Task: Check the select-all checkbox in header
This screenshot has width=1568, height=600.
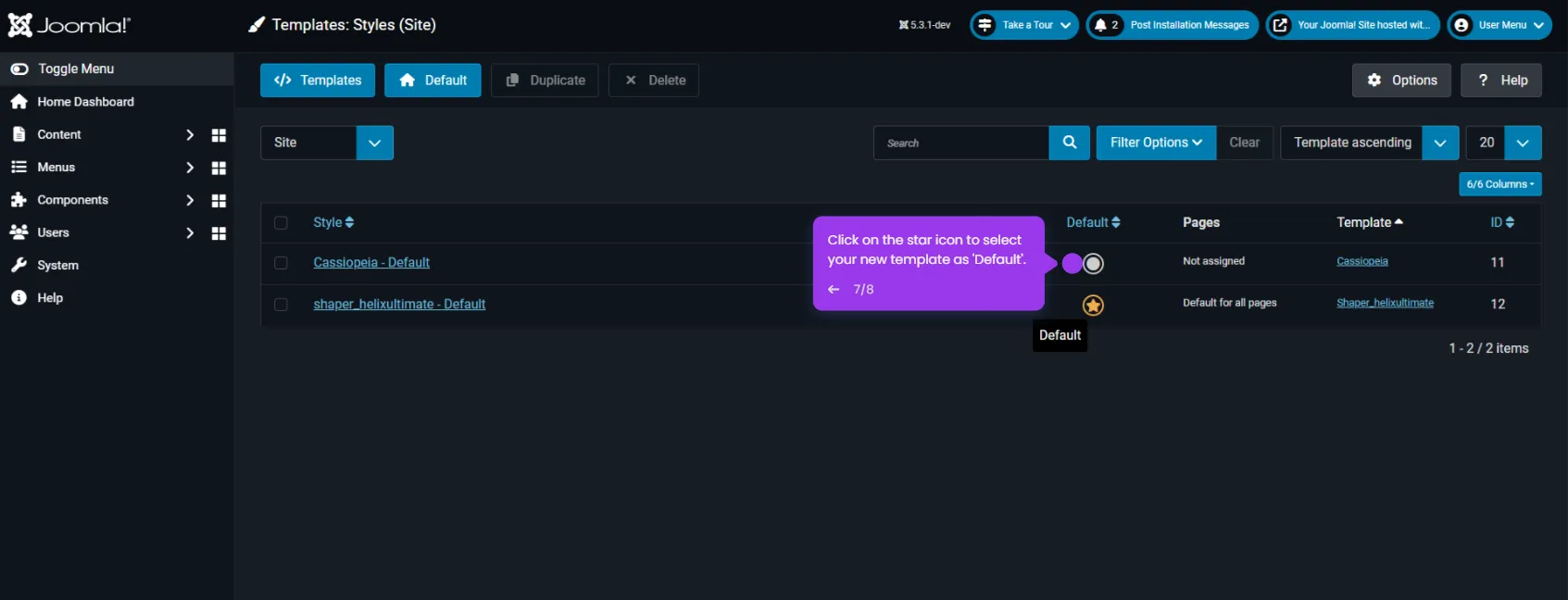Action: [x=281, y=223]
